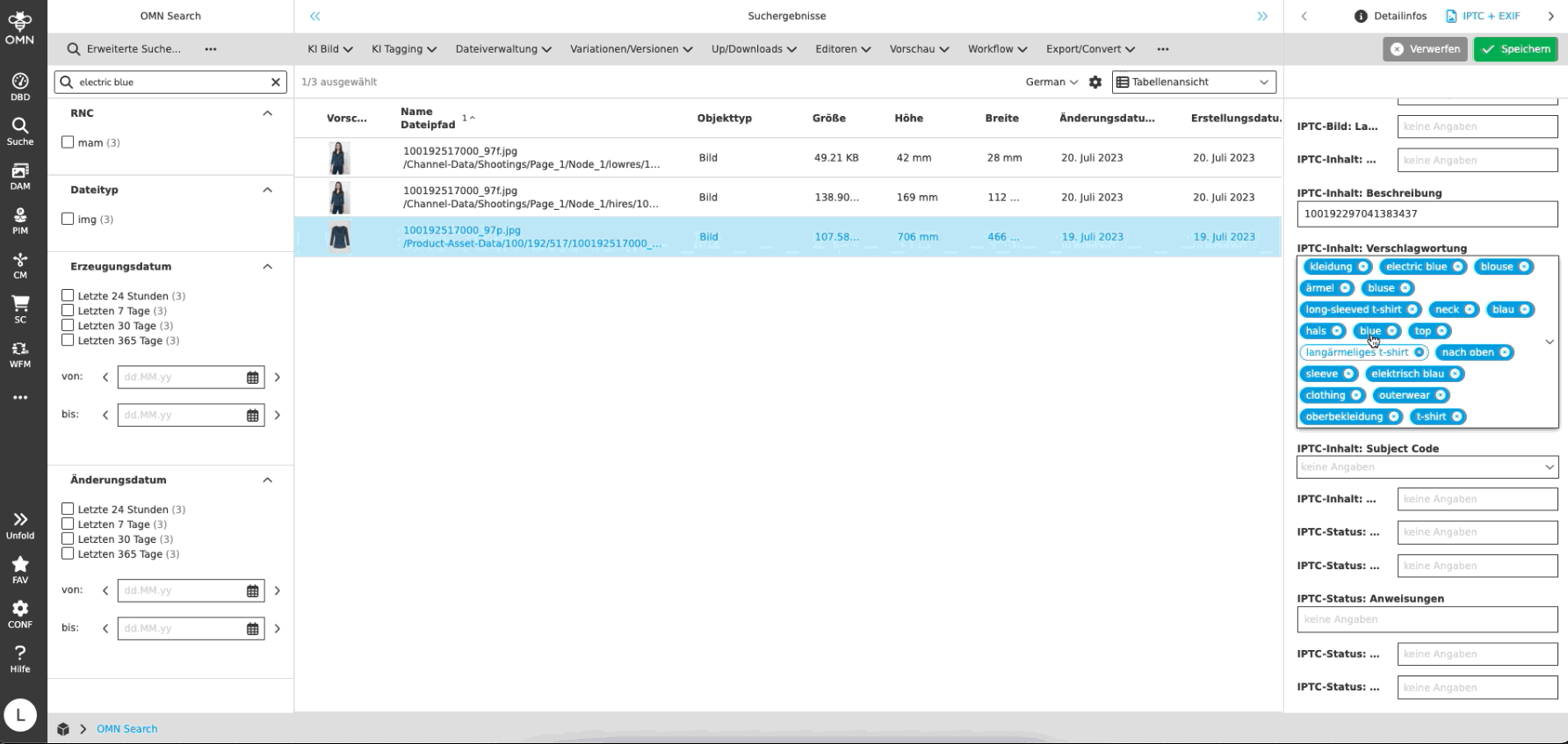
Task: Remove the 'blouse' keyword tag
Action: (1524, 267)
